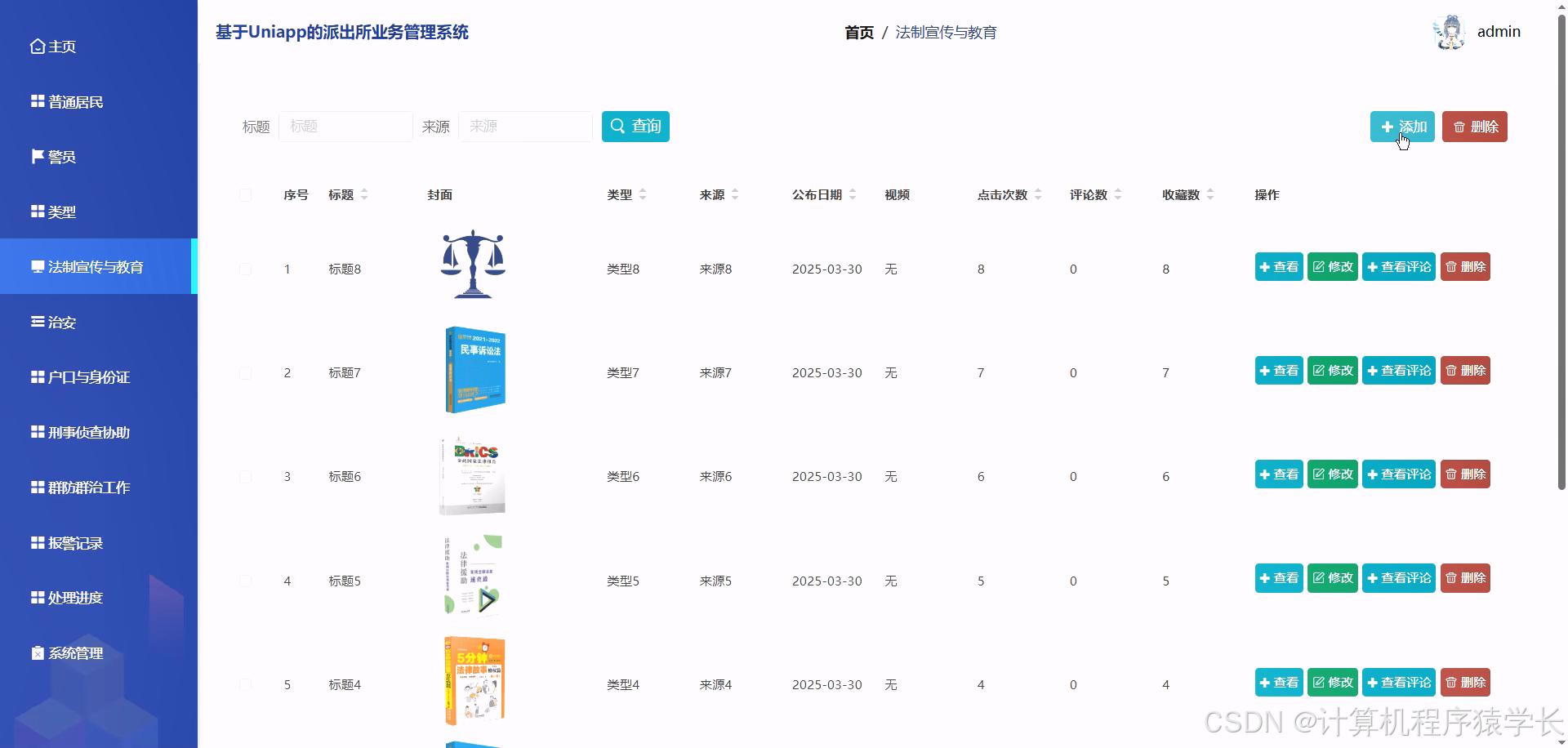Open 法制宣传与教育 via its chat icon
1568x748 pixels.
click(36, 266)
